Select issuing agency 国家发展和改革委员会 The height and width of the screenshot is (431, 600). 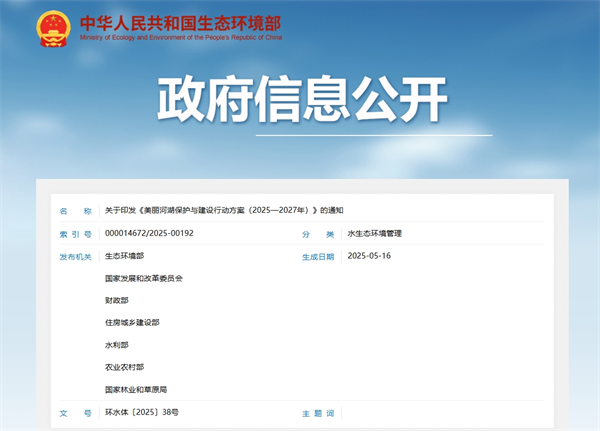[x=144, y=278]
